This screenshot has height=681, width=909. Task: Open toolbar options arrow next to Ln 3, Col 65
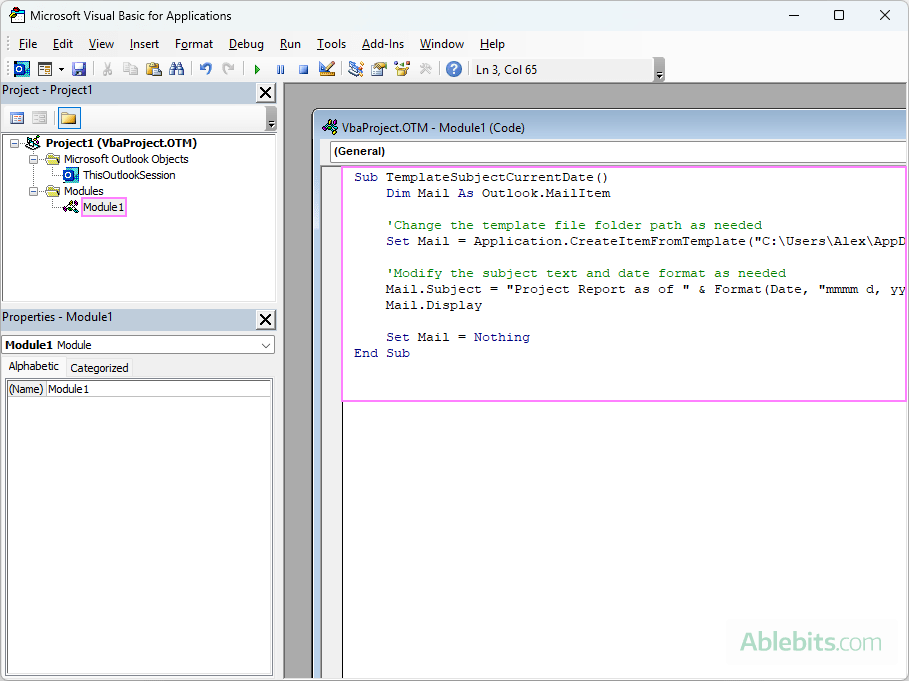659,70
